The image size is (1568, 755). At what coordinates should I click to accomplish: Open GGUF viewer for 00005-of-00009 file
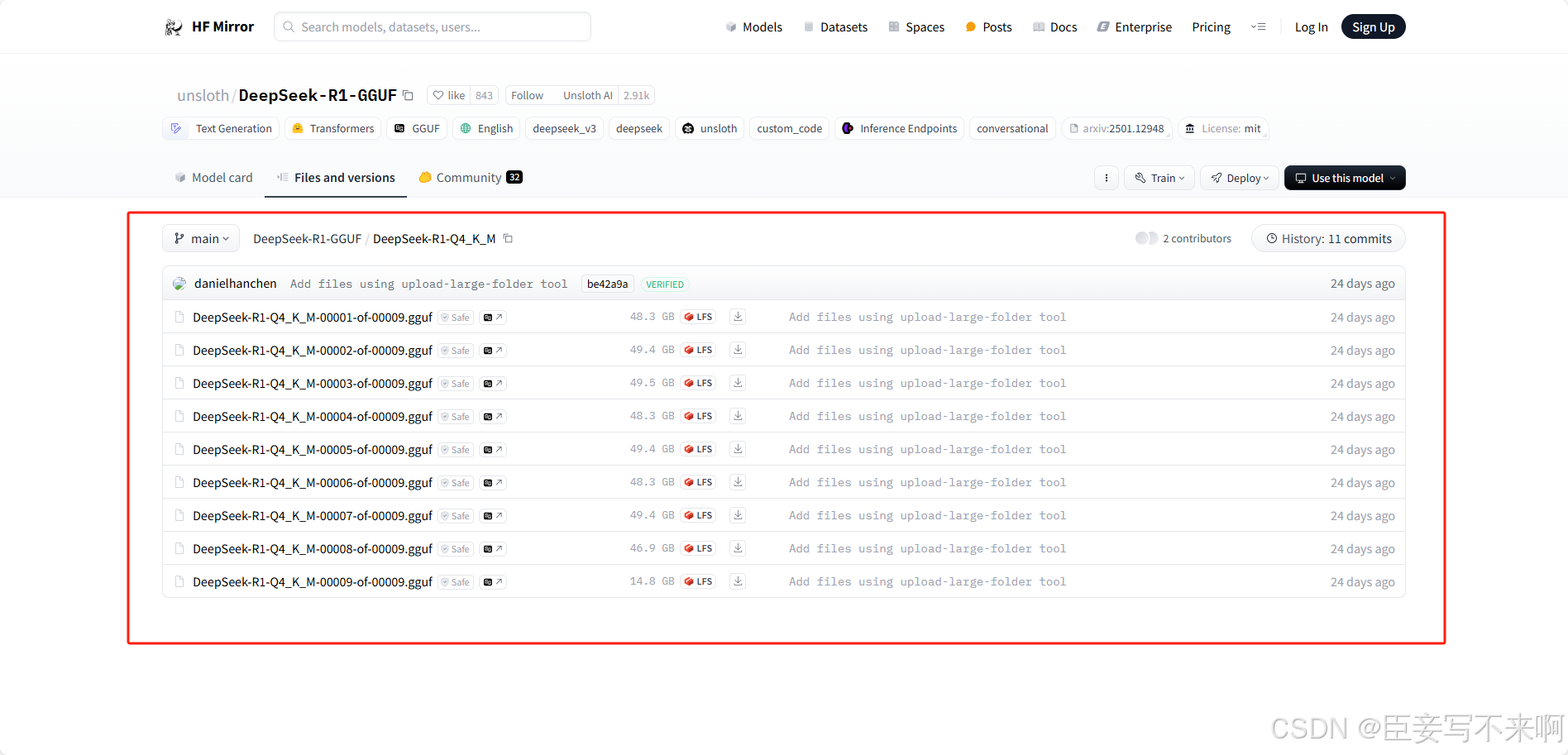493,450
